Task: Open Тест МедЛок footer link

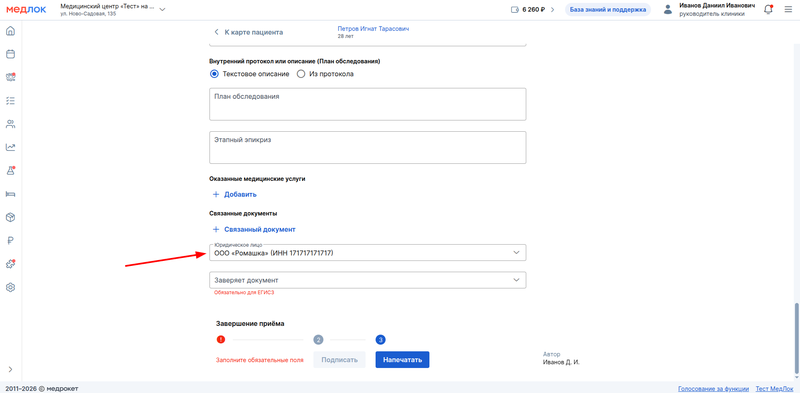Action: [774, 389]
